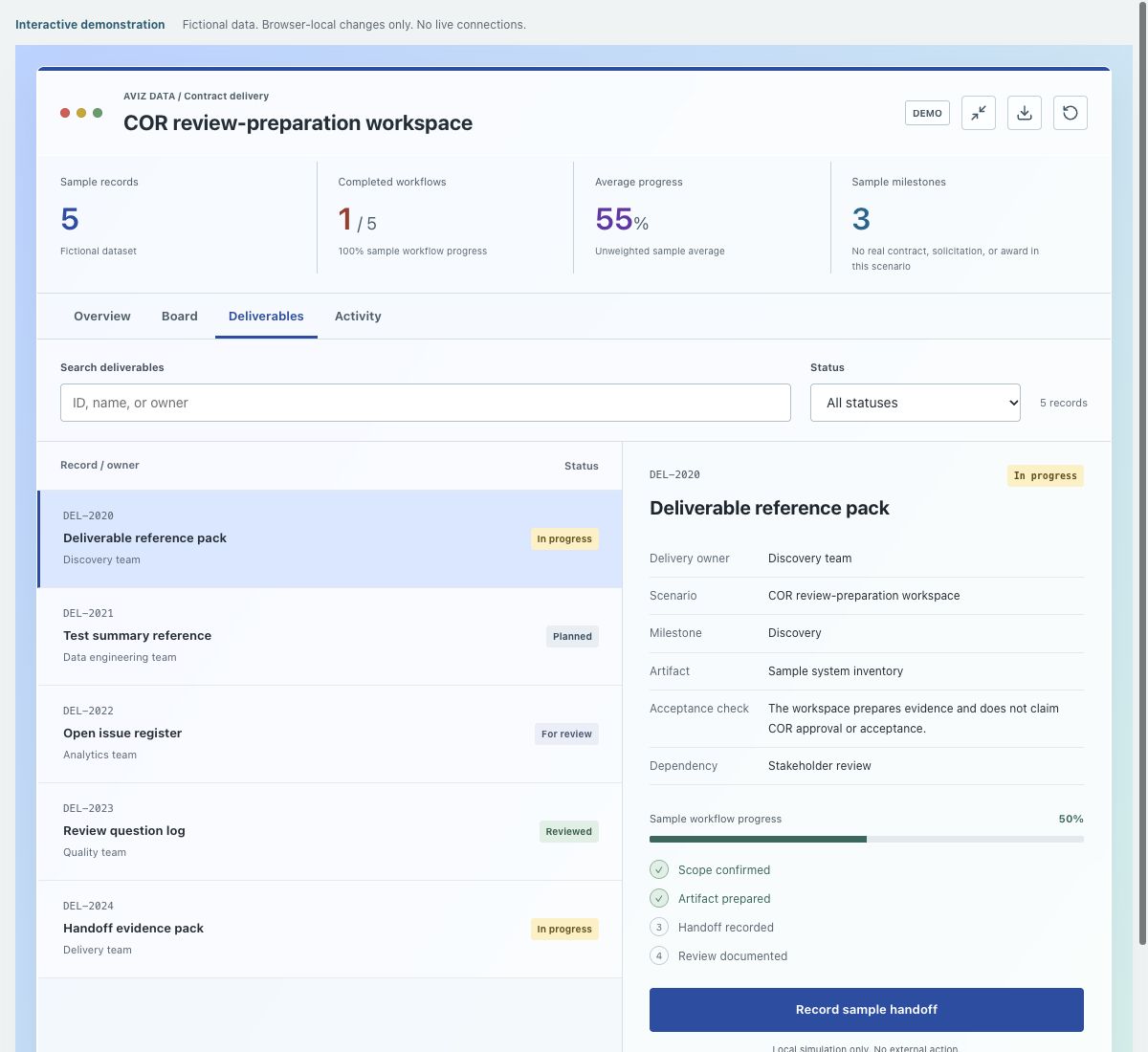Click the Sample milestones value 3
Image resolution: width=1148 pixels, height=1052 pixels.
click(861, 219)
